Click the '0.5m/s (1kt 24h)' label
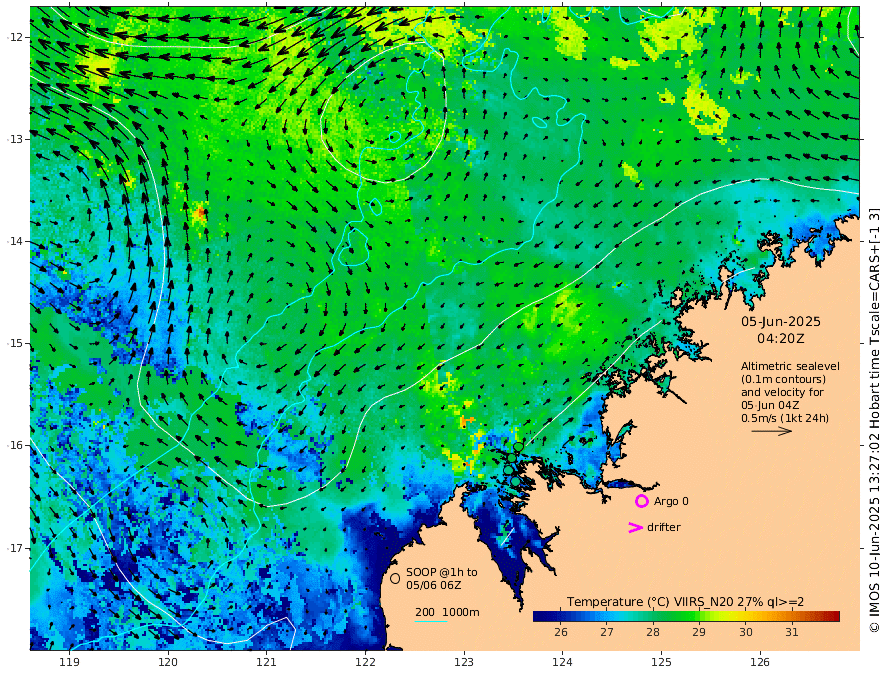Image resolution: width=880 pixels, height=680 pixels. pos(785,418)
